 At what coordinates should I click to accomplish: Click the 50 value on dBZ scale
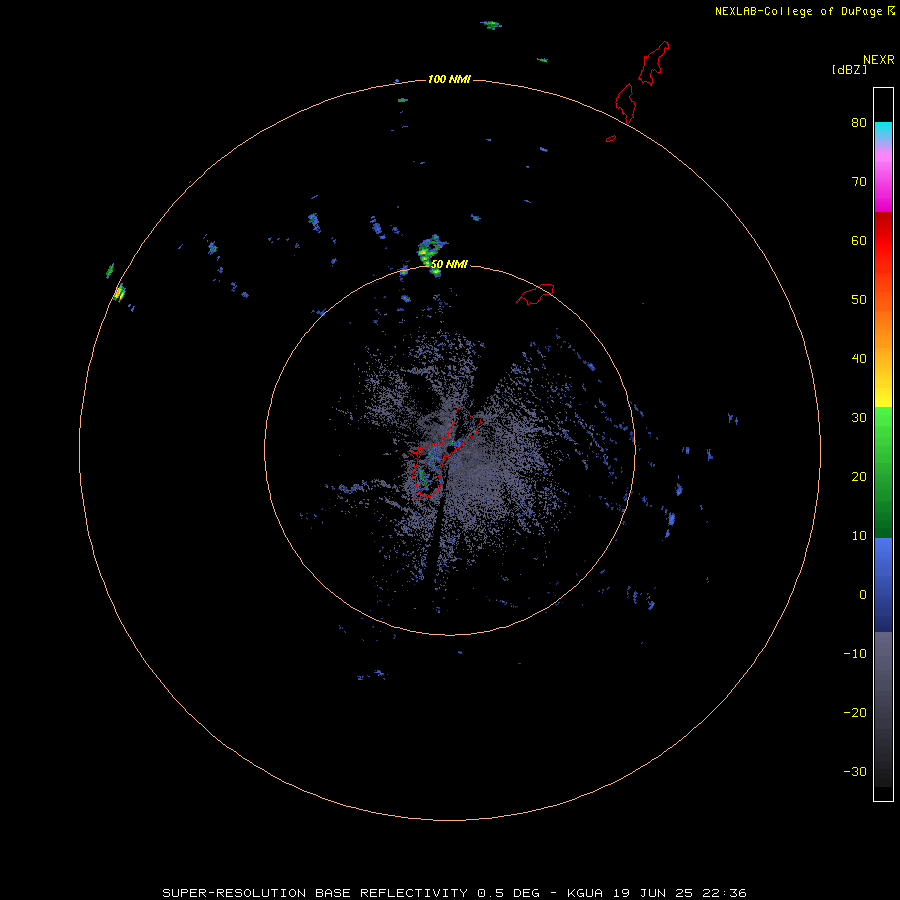click(859, 300)
